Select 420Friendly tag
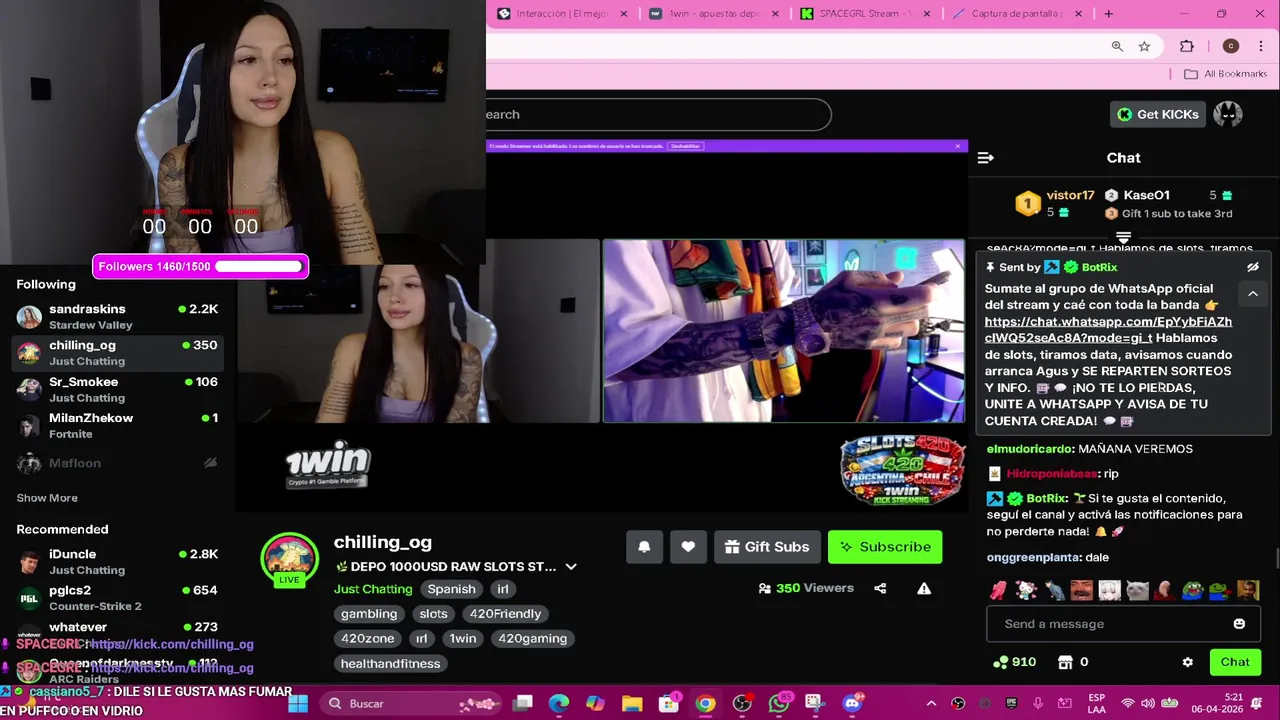Viewport: 1280px width, 720px height. 505,614
